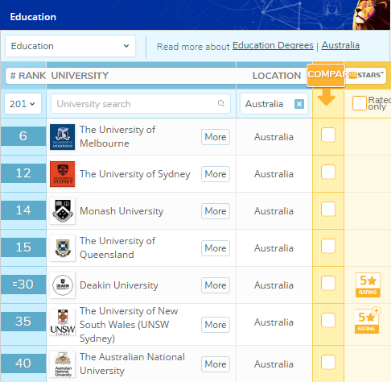Click the QS Stars column logo

pyautogui.click(x=366, y=75)
